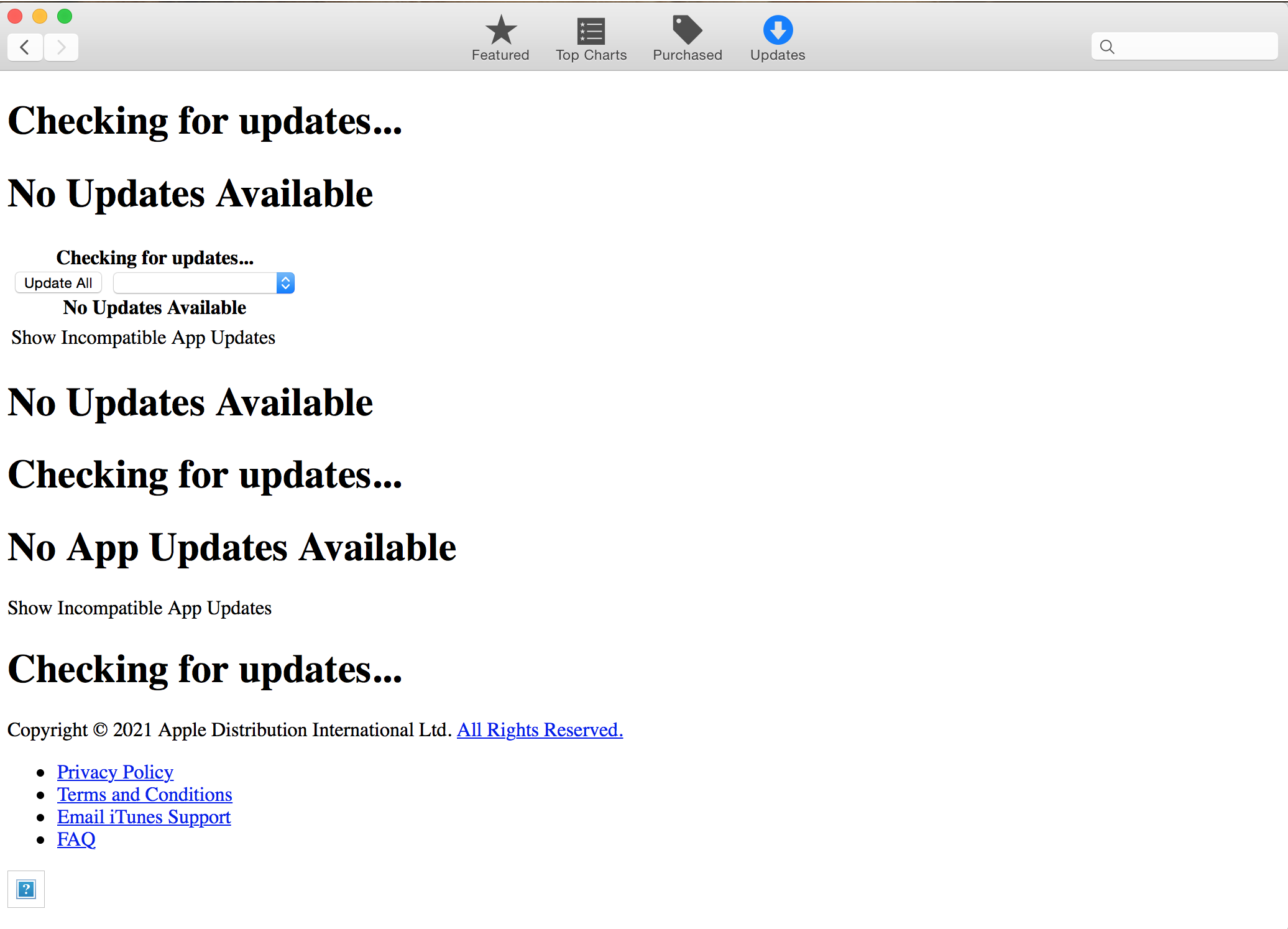Open the All Rights Reserved link
Image resolution: width=1288 pixels, height=929 pixels.
[540, 729]
